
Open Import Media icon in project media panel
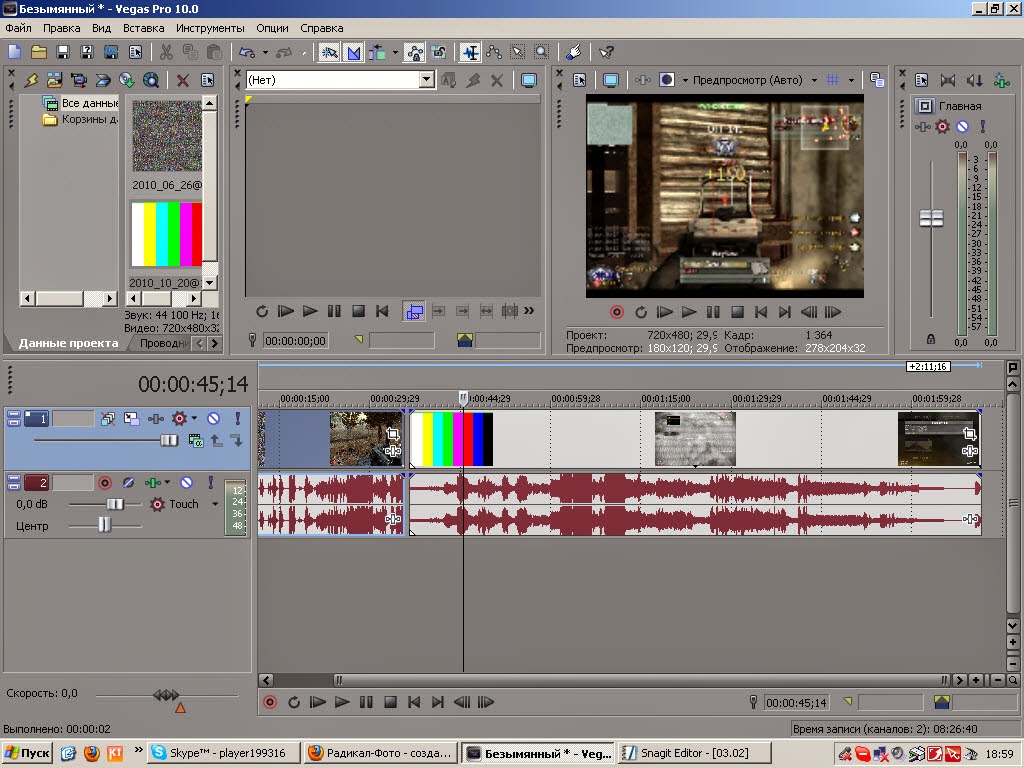pyautogui.click(x=54, y=80)
